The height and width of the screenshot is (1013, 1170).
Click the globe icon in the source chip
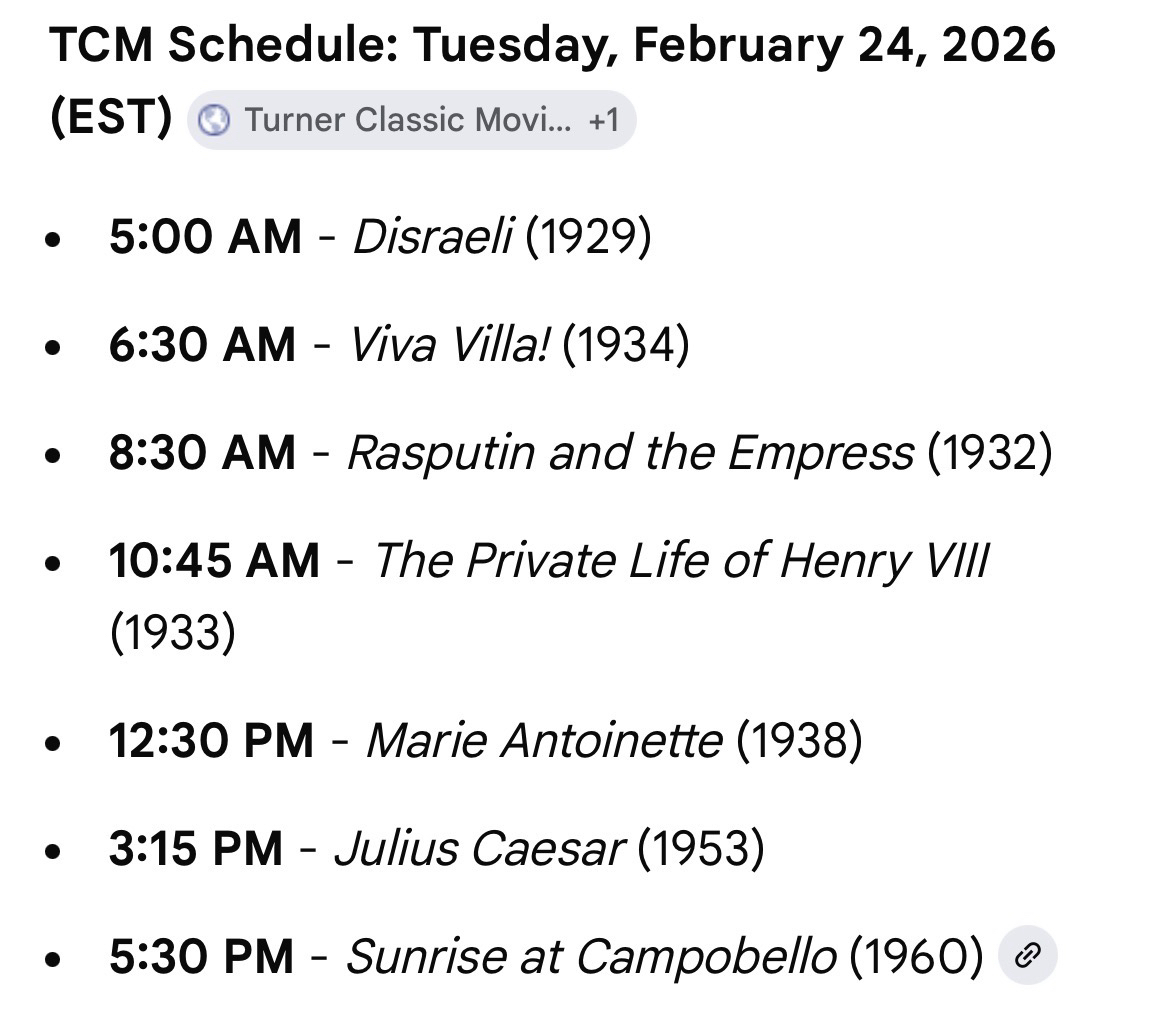(215, 121)
